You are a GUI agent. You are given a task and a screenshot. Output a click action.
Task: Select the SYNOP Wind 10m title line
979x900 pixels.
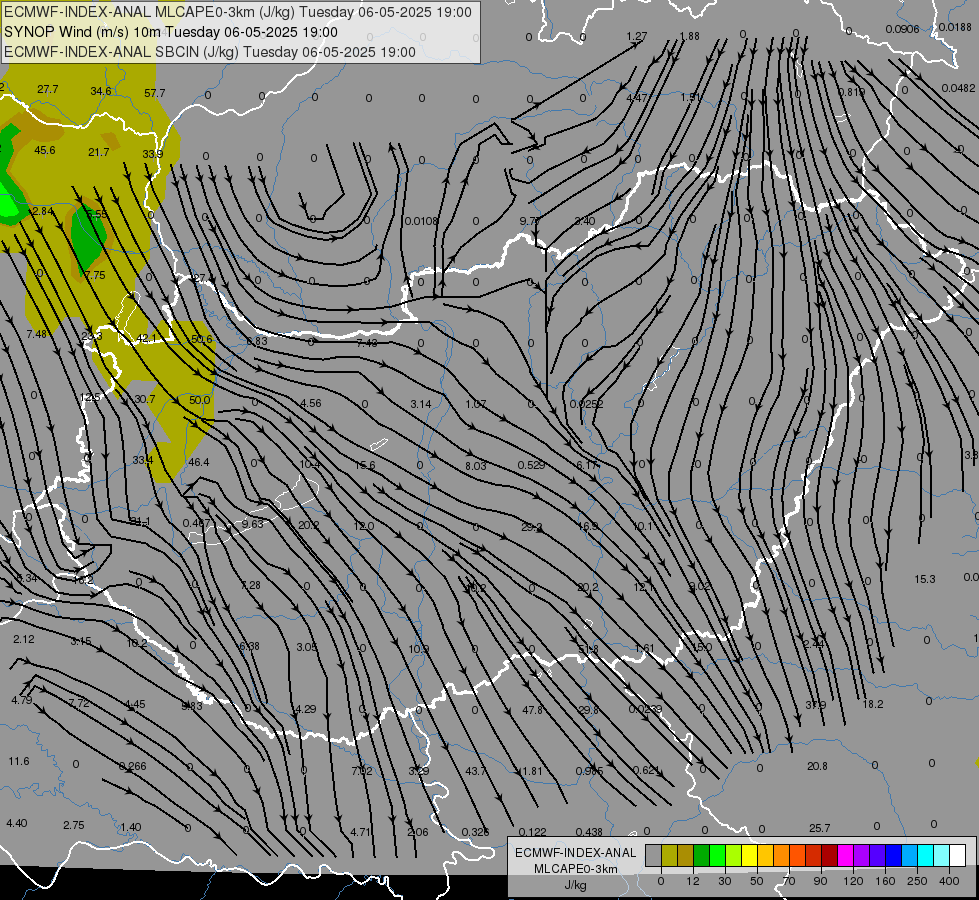170,32
